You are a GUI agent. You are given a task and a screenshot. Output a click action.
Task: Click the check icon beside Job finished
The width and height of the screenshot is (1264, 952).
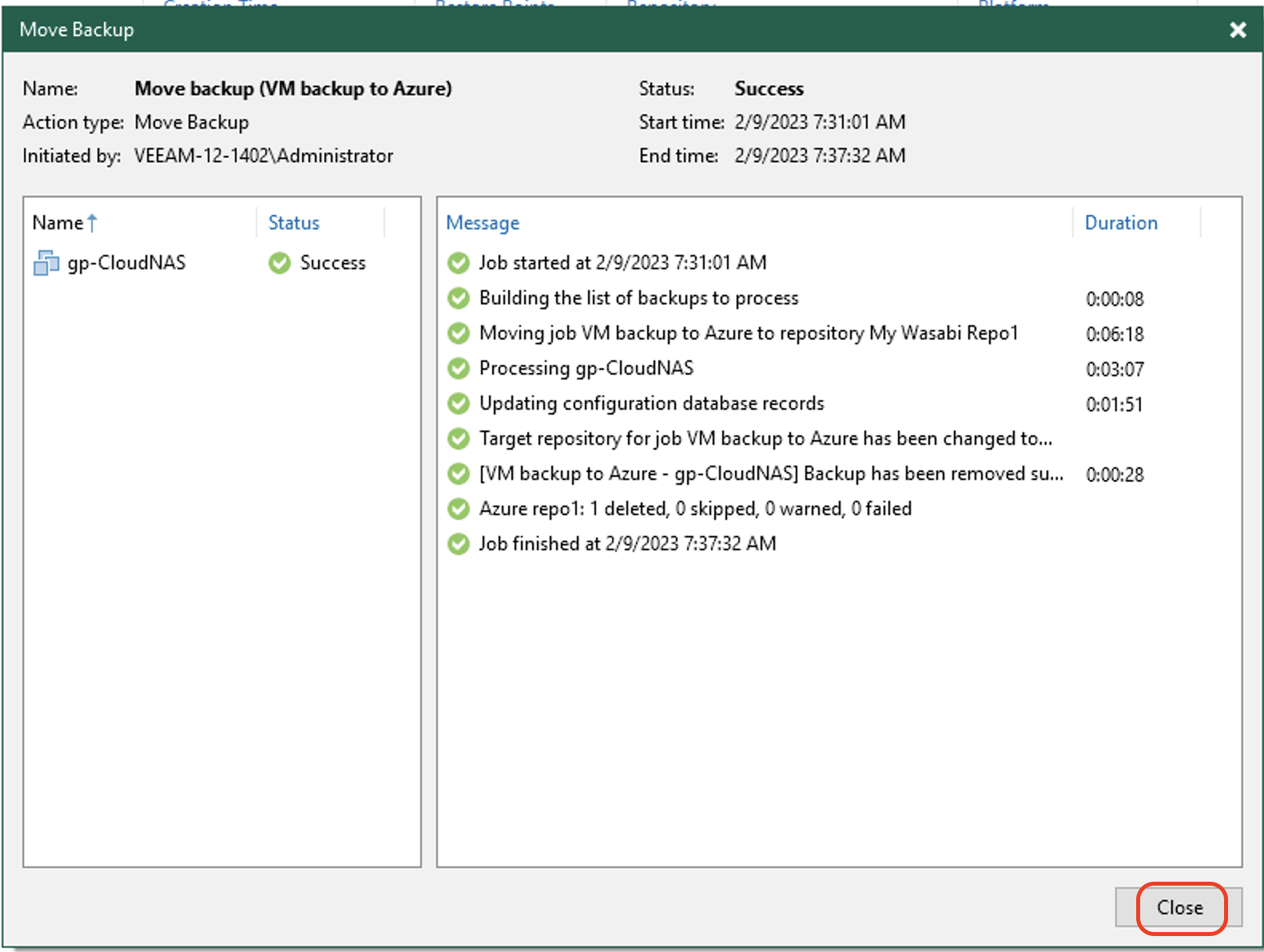point(459,544)
